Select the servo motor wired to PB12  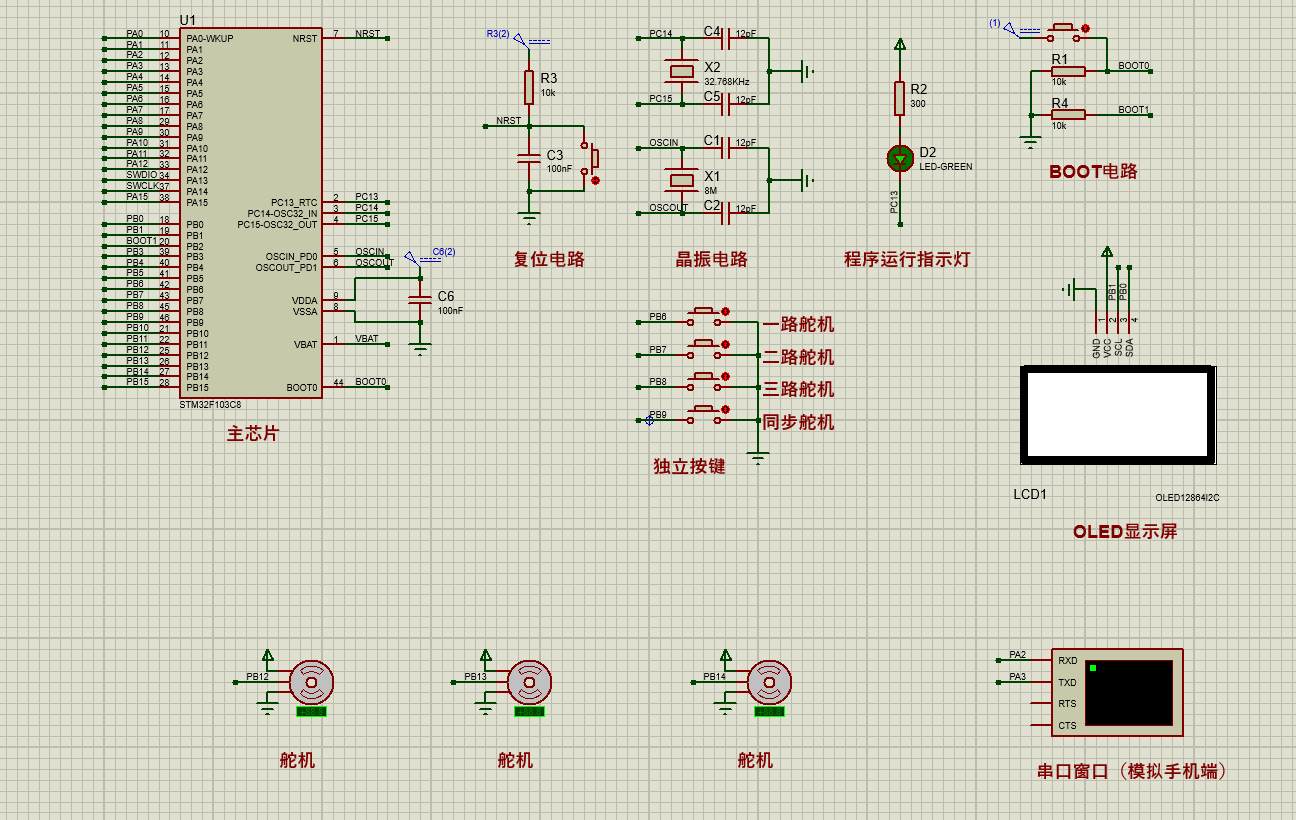pyautogui.click(x=312, y=684)
